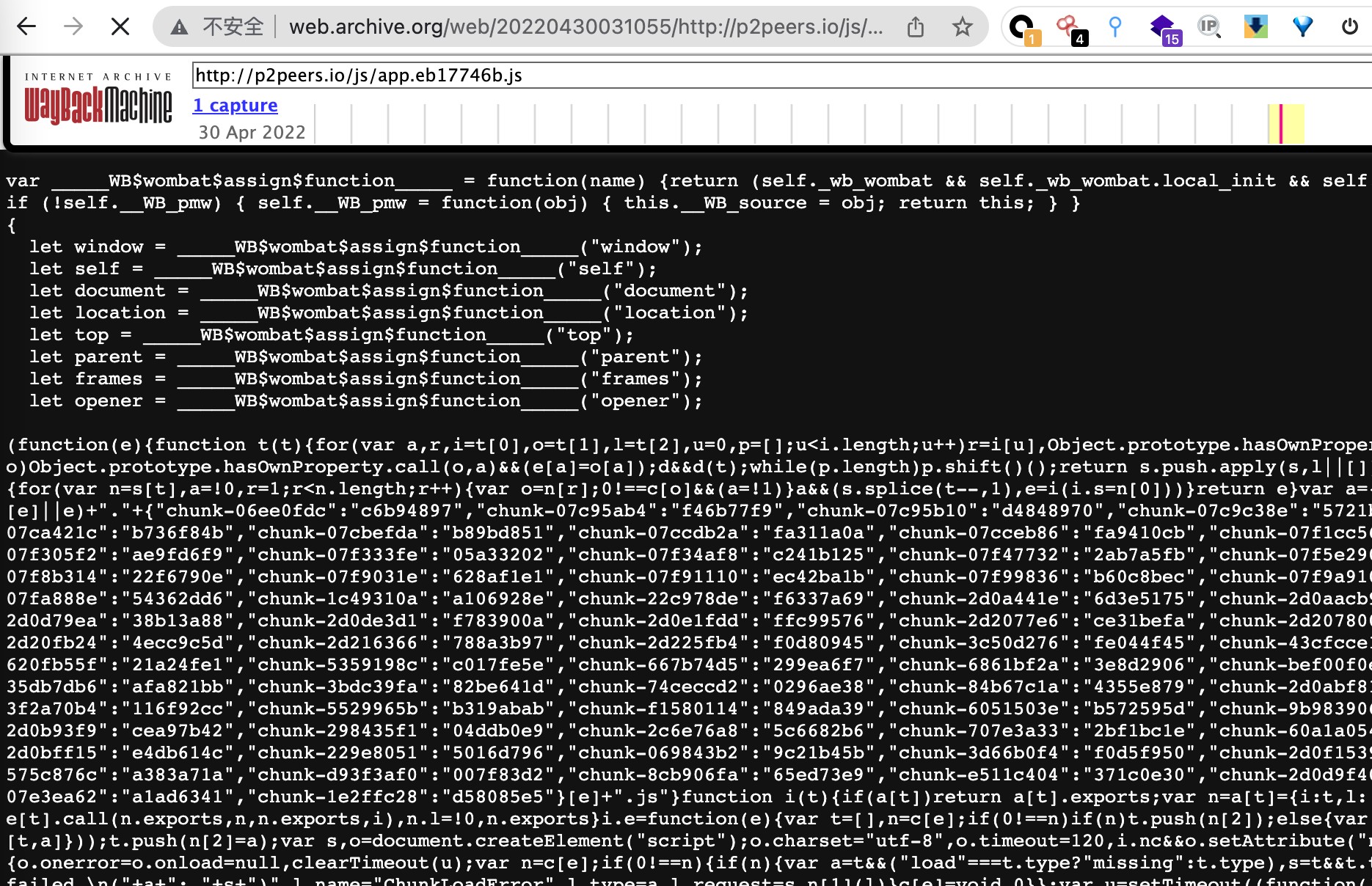Click the "chunk-06ee0fdc" string in code

tap(246, 510)
